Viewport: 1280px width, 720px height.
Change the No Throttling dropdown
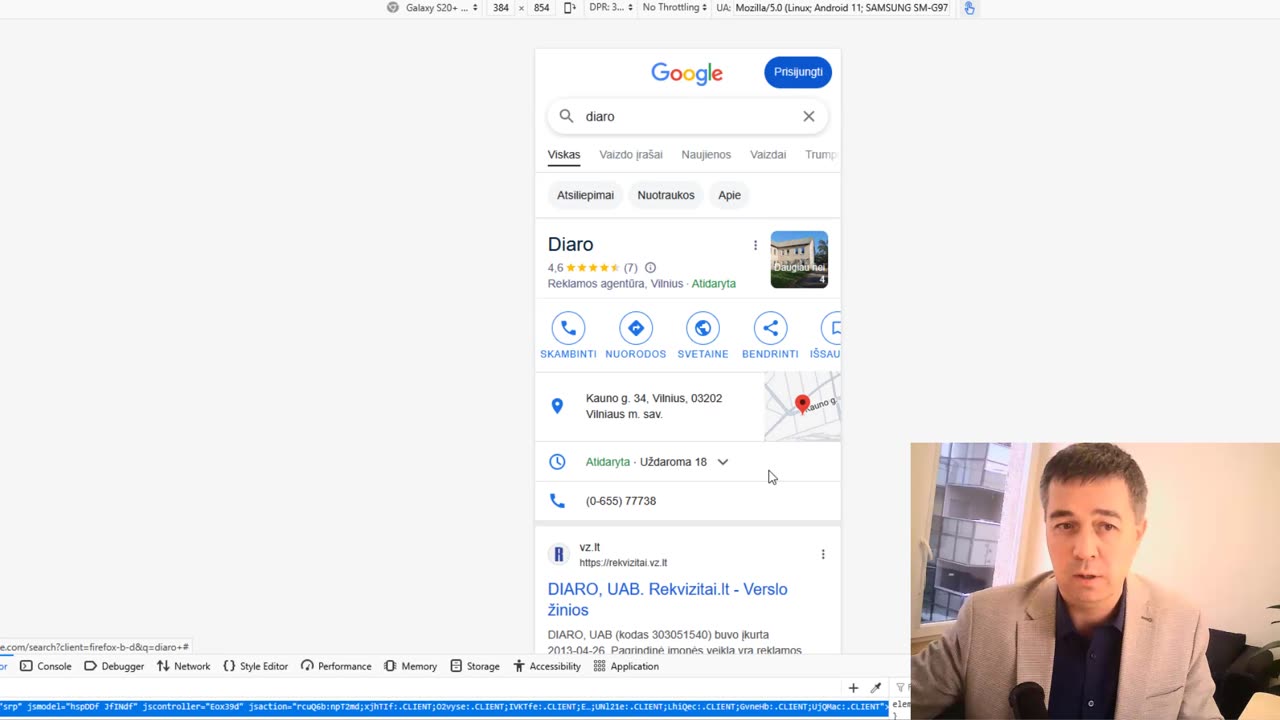tap(675, 8)
